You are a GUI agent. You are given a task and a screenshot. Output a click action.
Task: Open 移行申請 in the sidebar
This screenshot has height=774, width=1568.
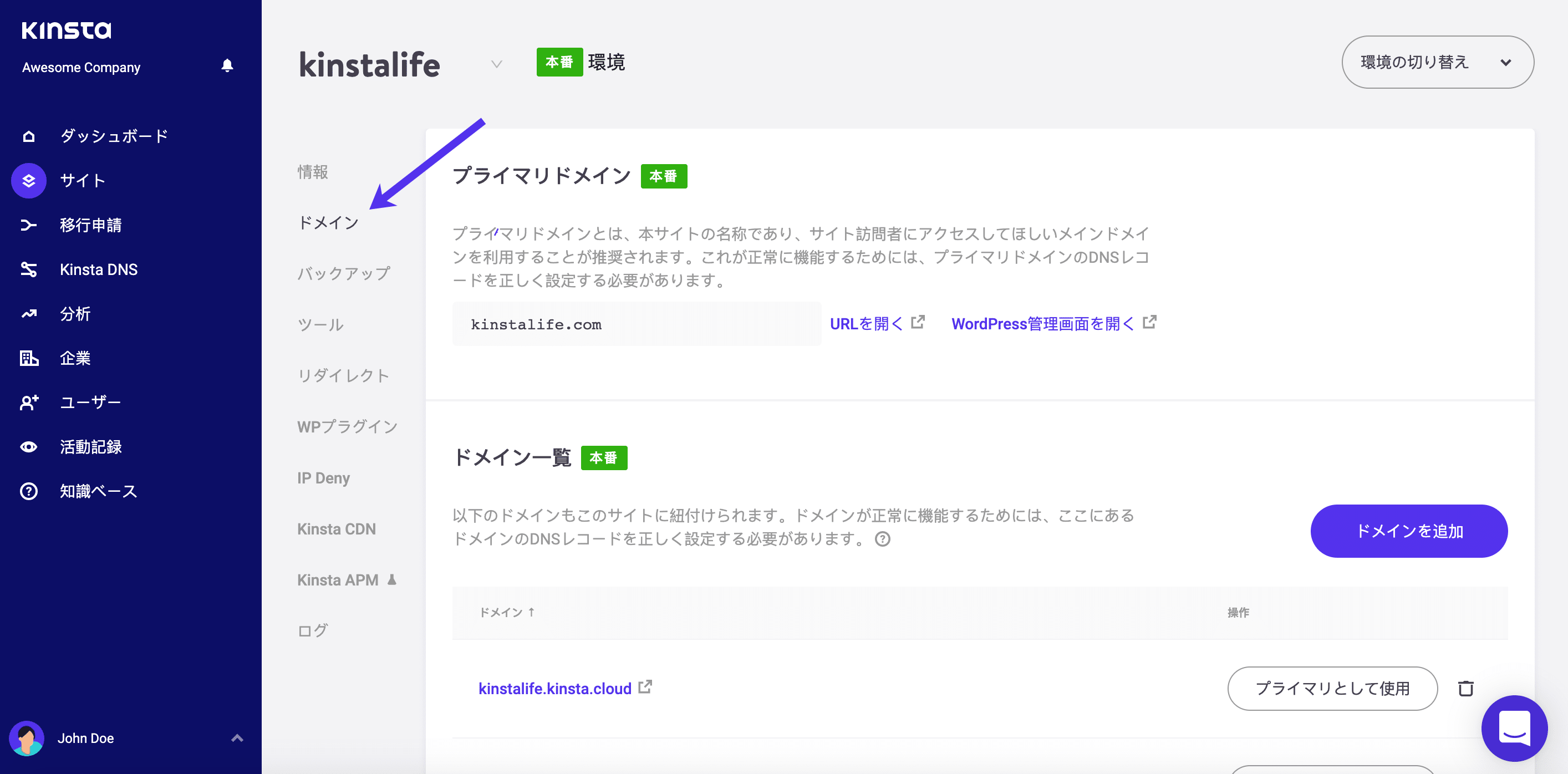click(91, 225)
